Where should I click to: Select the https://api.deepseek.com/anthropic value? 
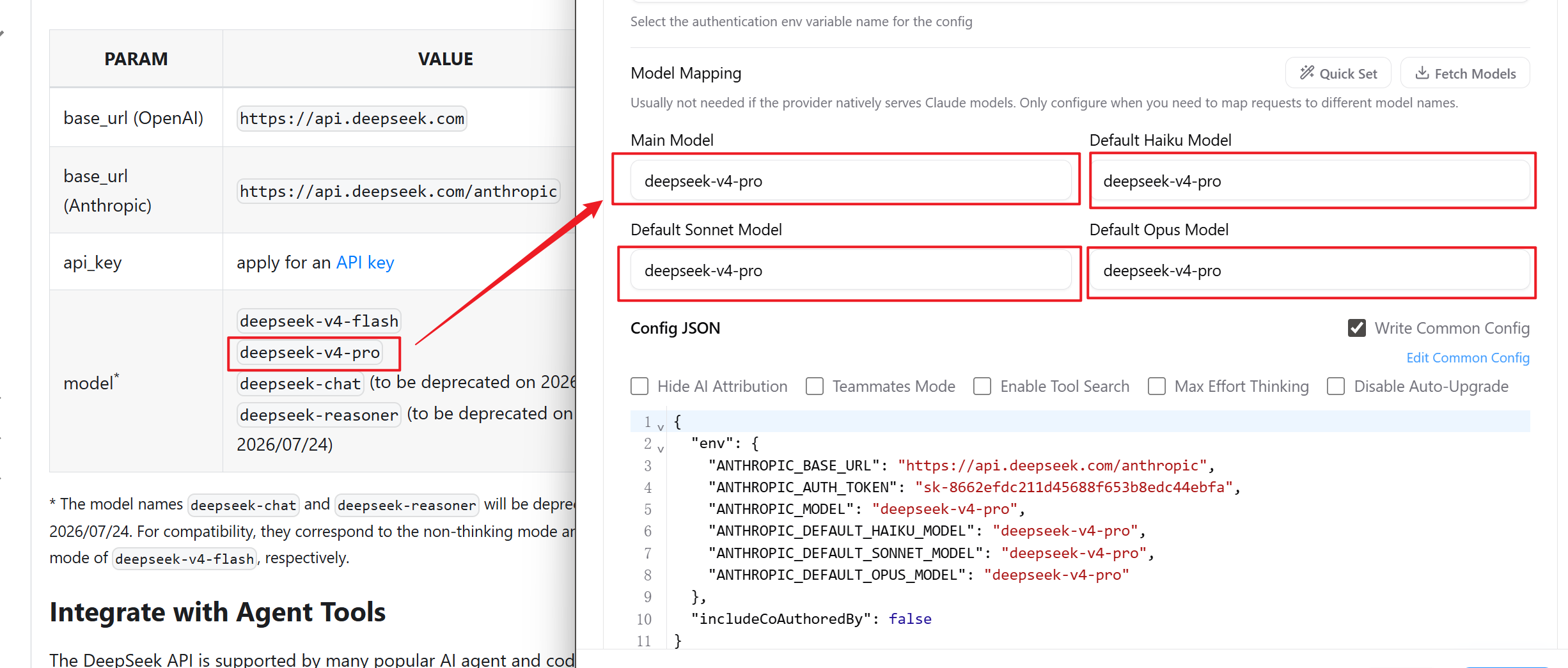pyautogui.click(x=398, y=192)
